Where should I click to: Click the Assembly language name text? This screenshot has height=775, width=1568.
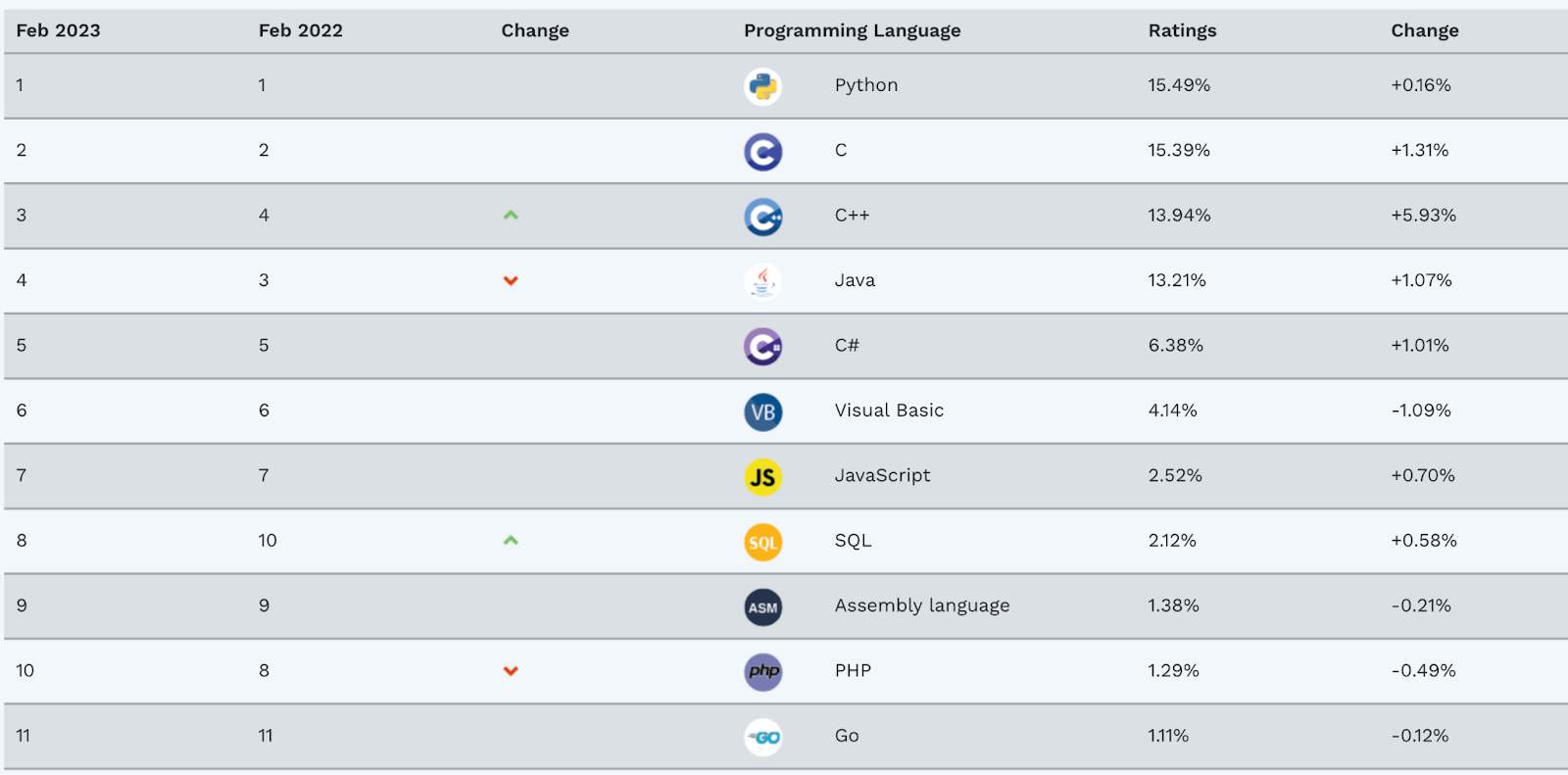(x=921, y=605)
